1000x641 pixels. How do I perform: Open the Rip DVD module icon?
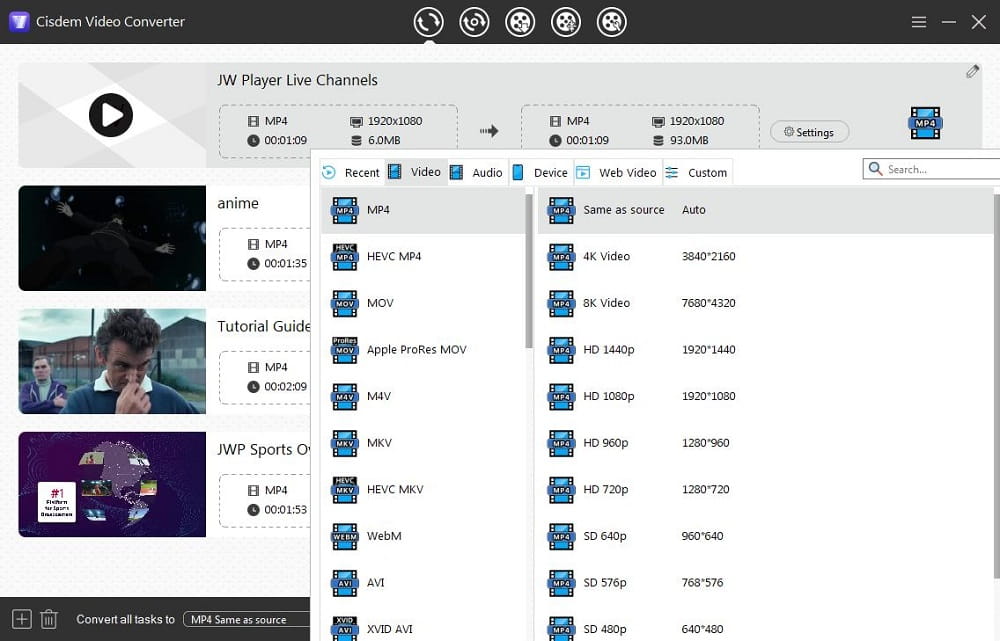click(474, 22)
